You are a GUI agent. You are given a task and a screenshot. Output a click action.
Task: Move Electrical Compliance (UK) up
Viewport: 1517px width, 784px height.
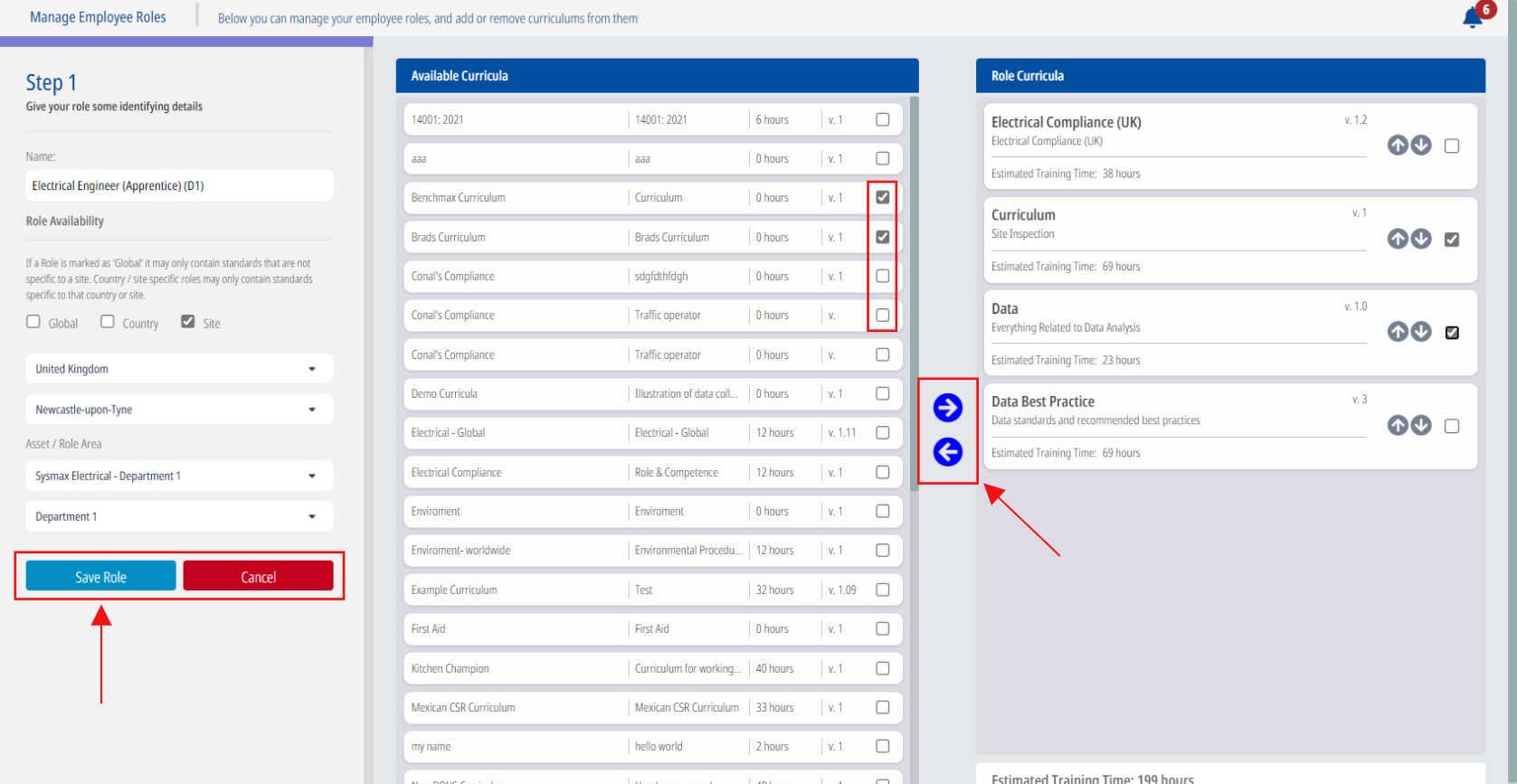[1398, 146]
